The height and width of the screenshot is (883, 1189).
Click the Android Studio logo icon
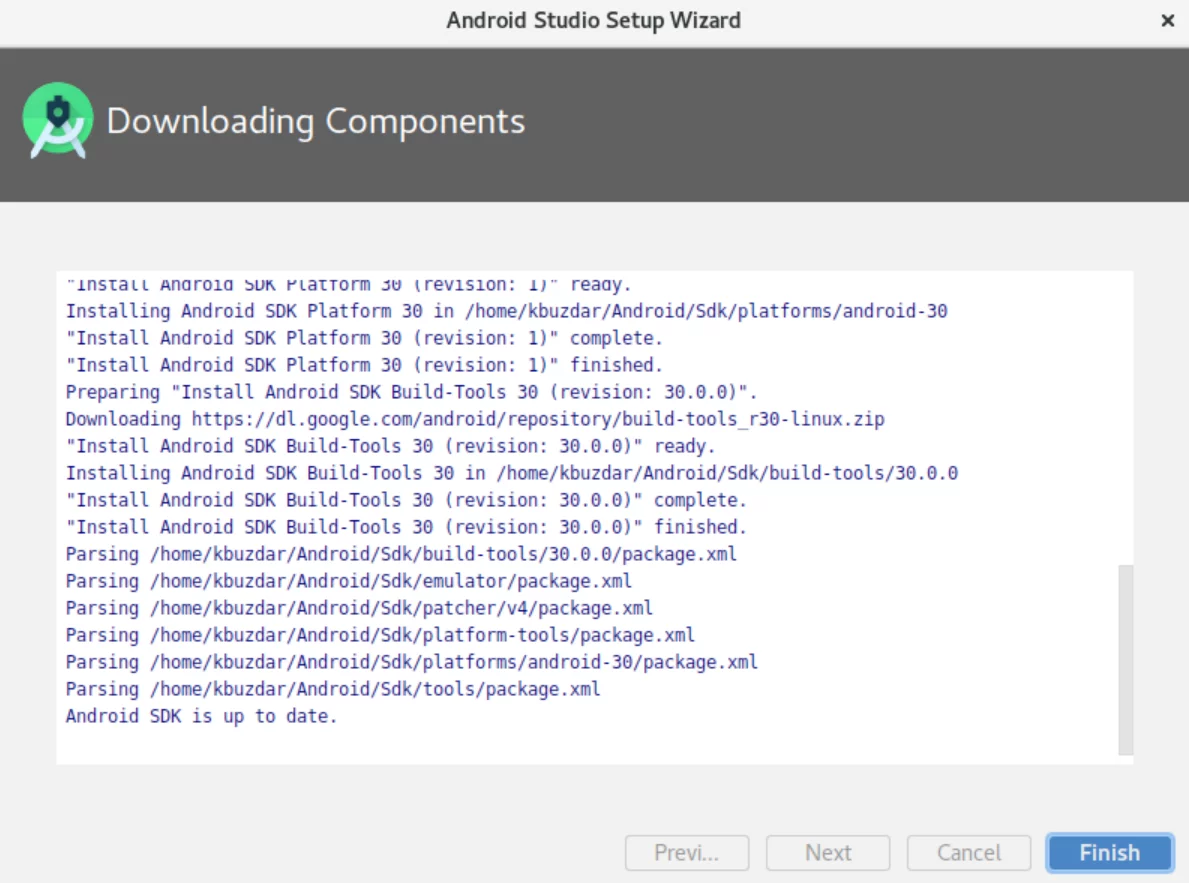[x=58, y=121]
